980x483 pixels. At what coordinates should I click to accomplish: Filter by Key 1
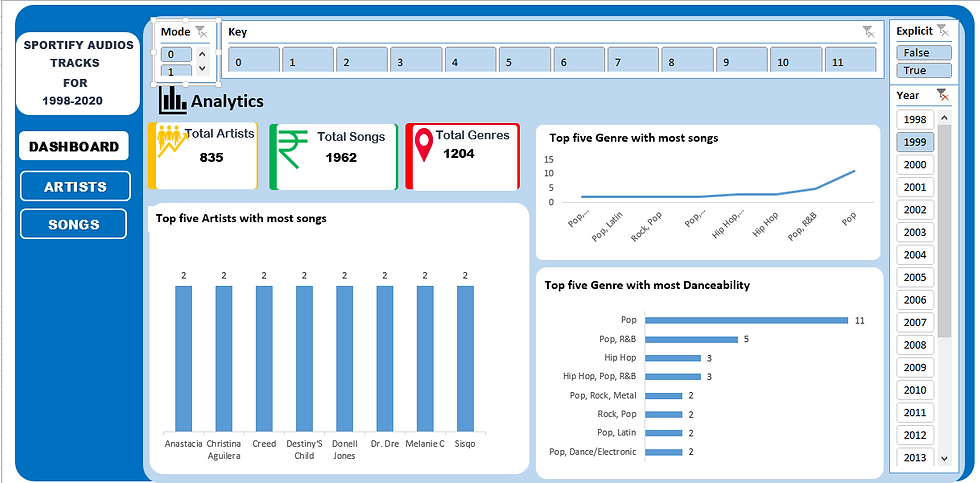(307, 61)
